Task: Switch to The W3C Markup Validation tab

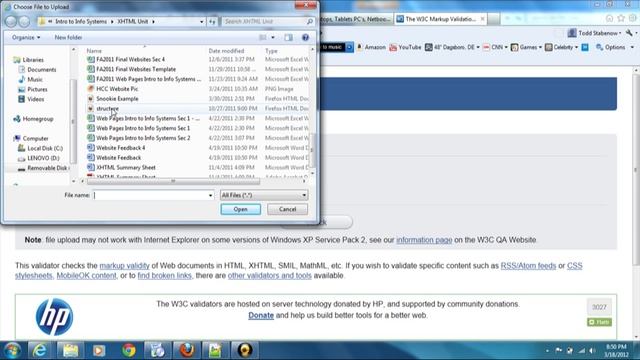Action: point(440,19)
